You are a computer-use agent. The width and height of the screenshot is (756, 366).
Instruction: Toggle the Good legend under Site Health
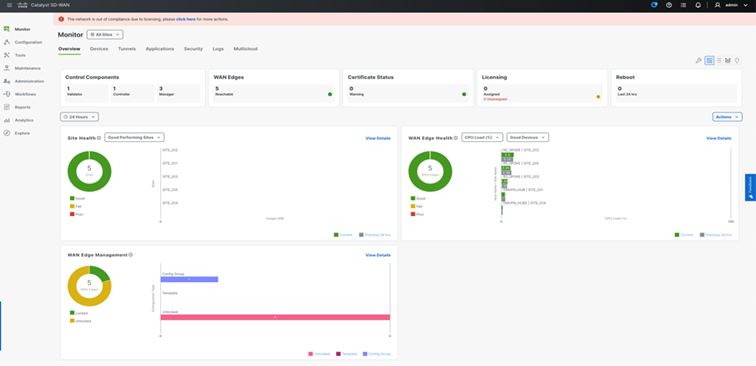(x=77, y=198)
